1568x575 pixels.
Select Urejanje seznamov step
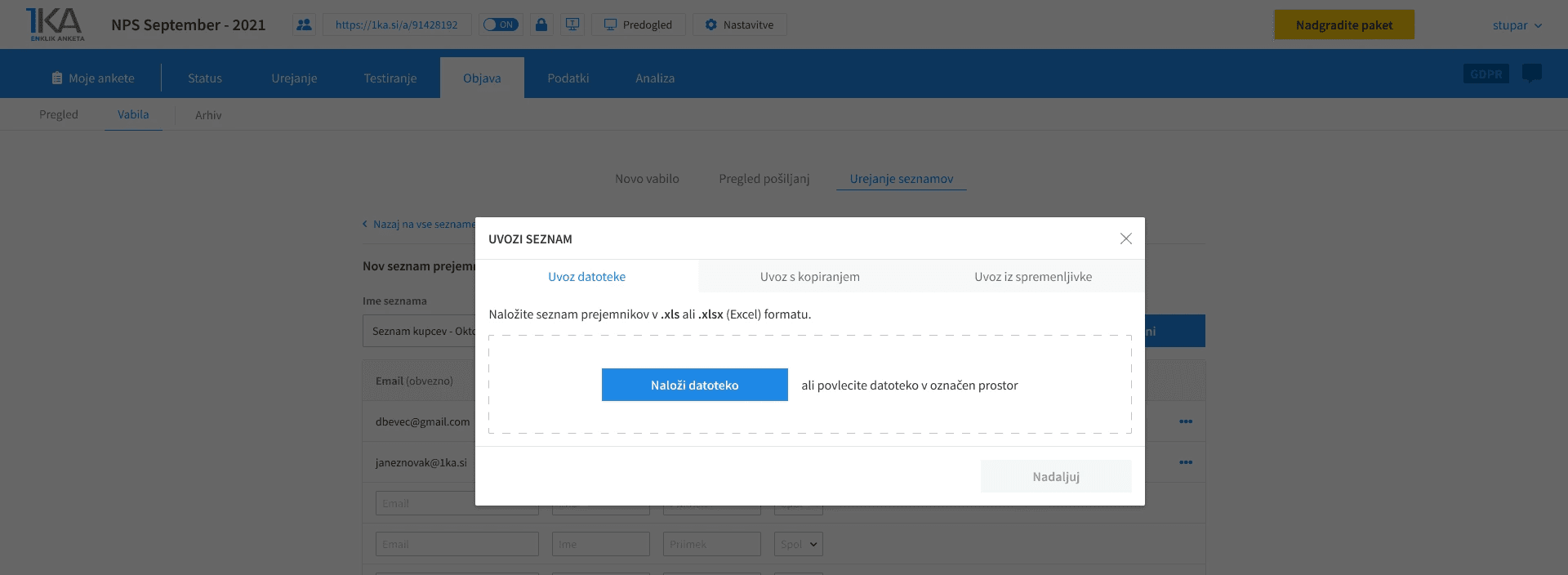902,179
